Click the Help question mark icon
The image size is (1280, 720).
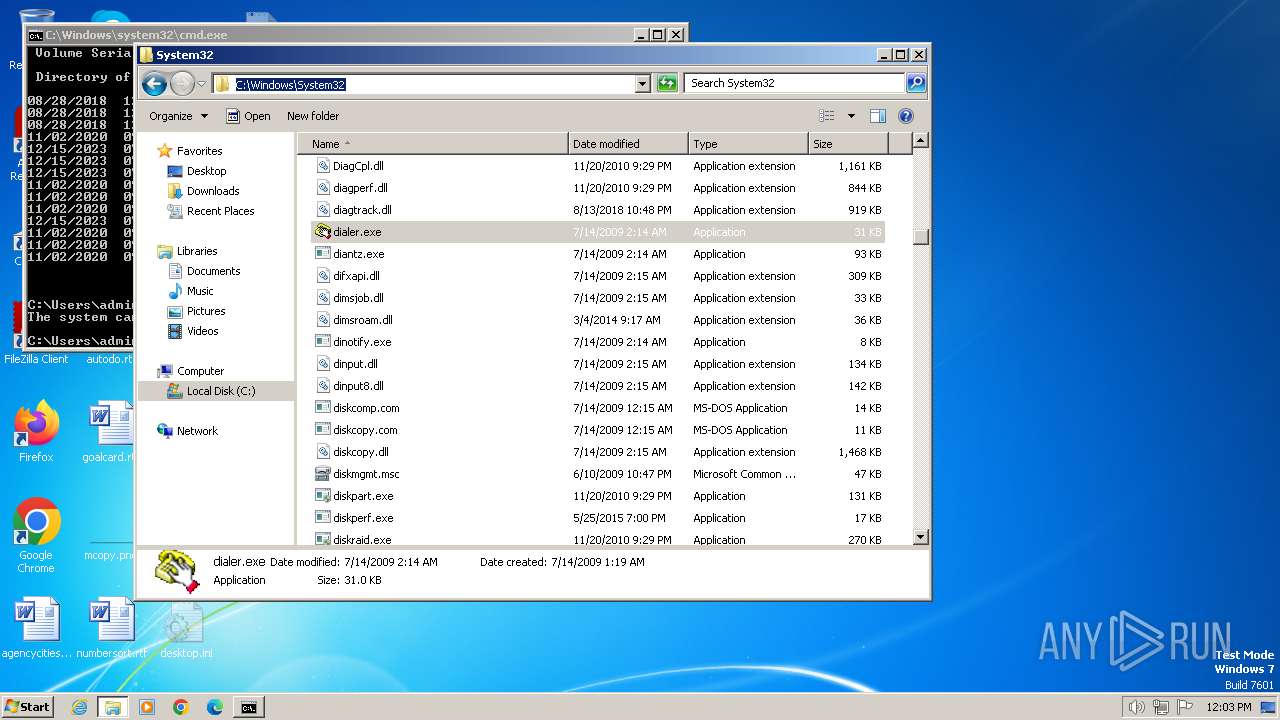(906, 116)
